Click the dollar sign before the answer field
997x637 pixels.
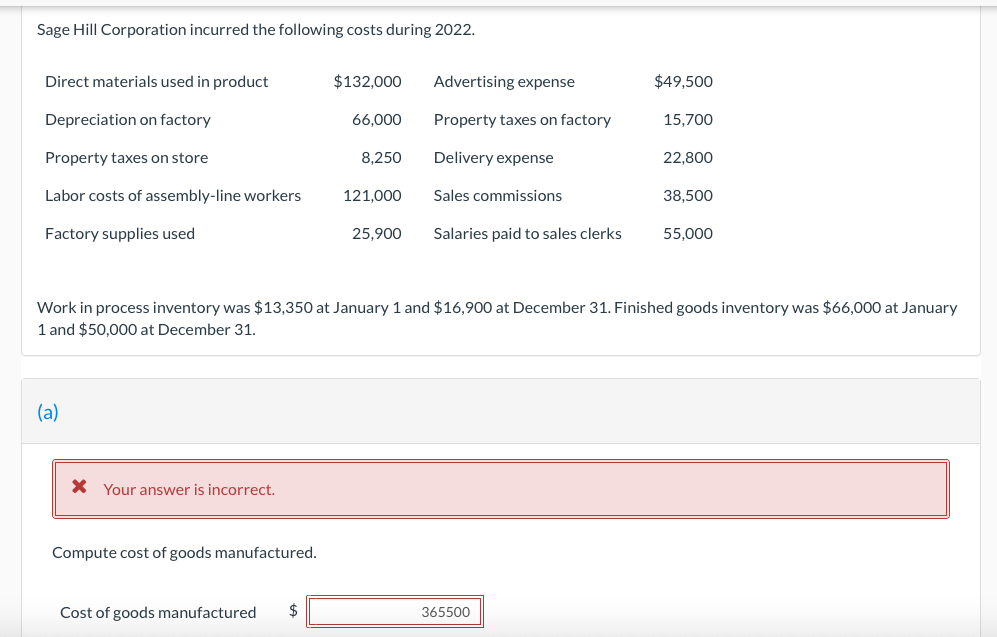(x=293, y=611)
